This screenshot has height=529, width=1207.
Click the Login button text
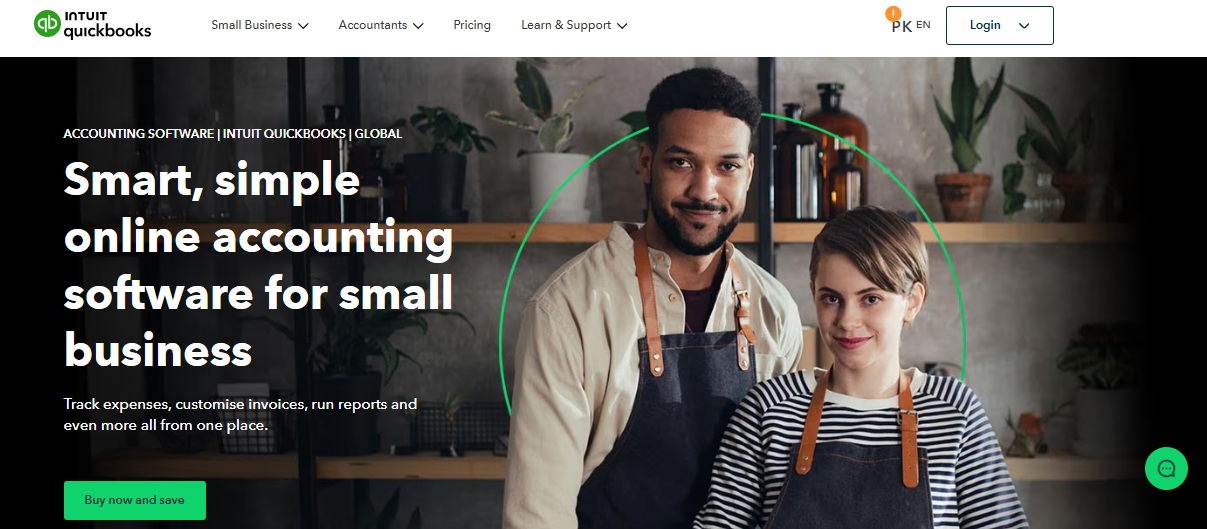tap(985, 25)
